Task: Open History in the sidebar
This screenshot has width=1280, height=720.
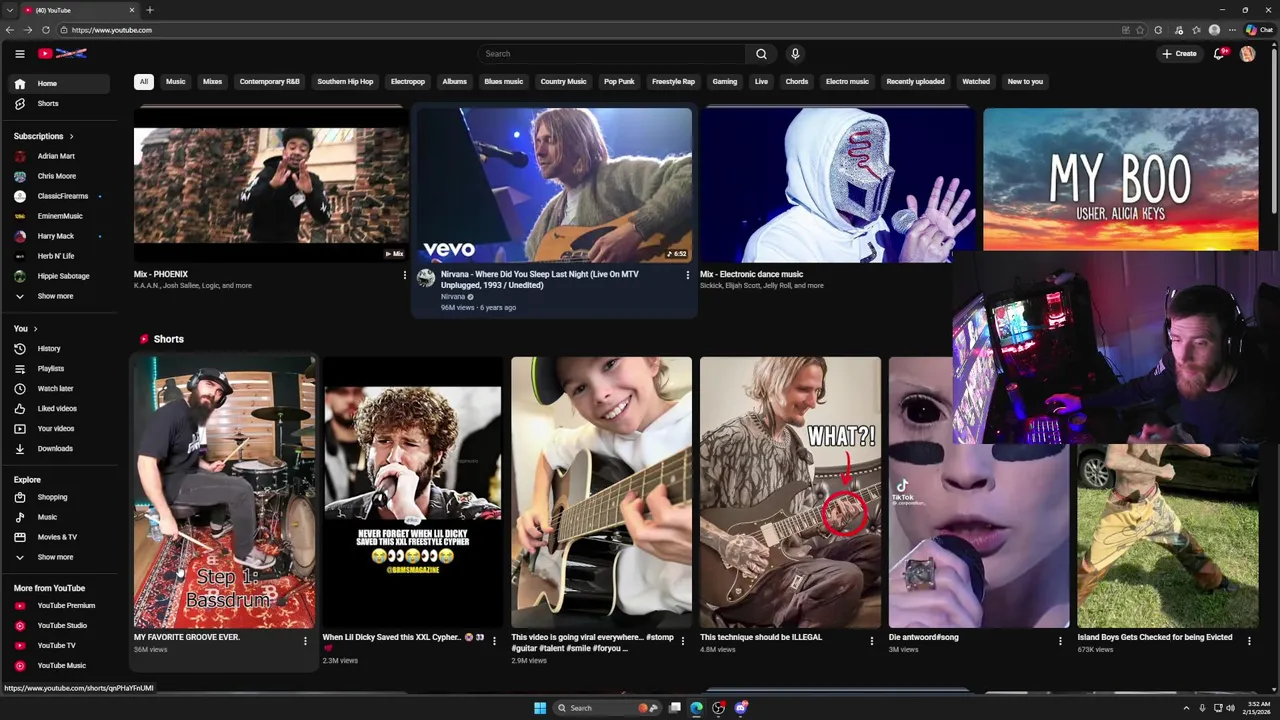Action: 57,349
